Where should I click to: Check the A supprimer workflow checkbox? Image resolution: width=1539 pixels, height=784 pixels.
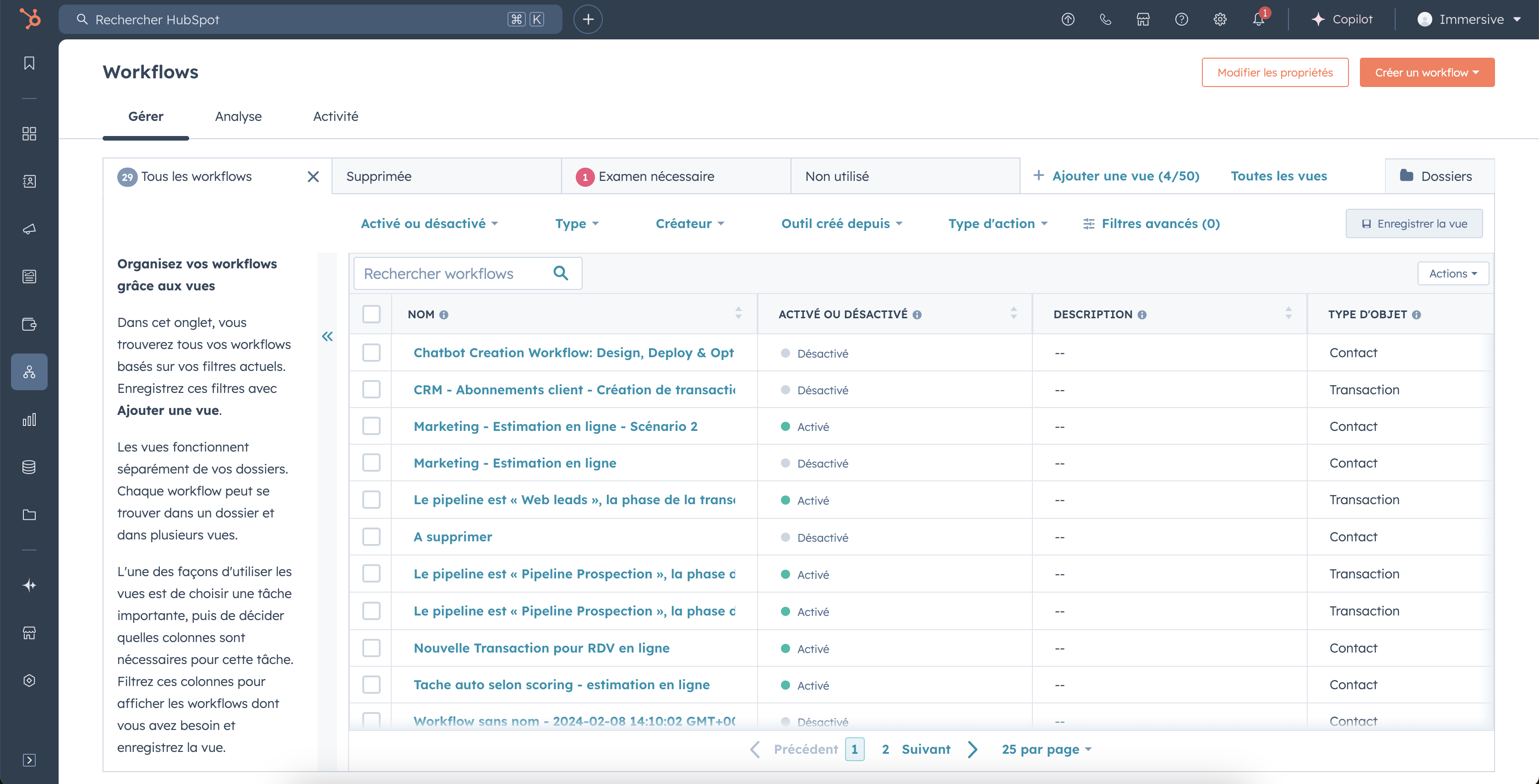371,537
